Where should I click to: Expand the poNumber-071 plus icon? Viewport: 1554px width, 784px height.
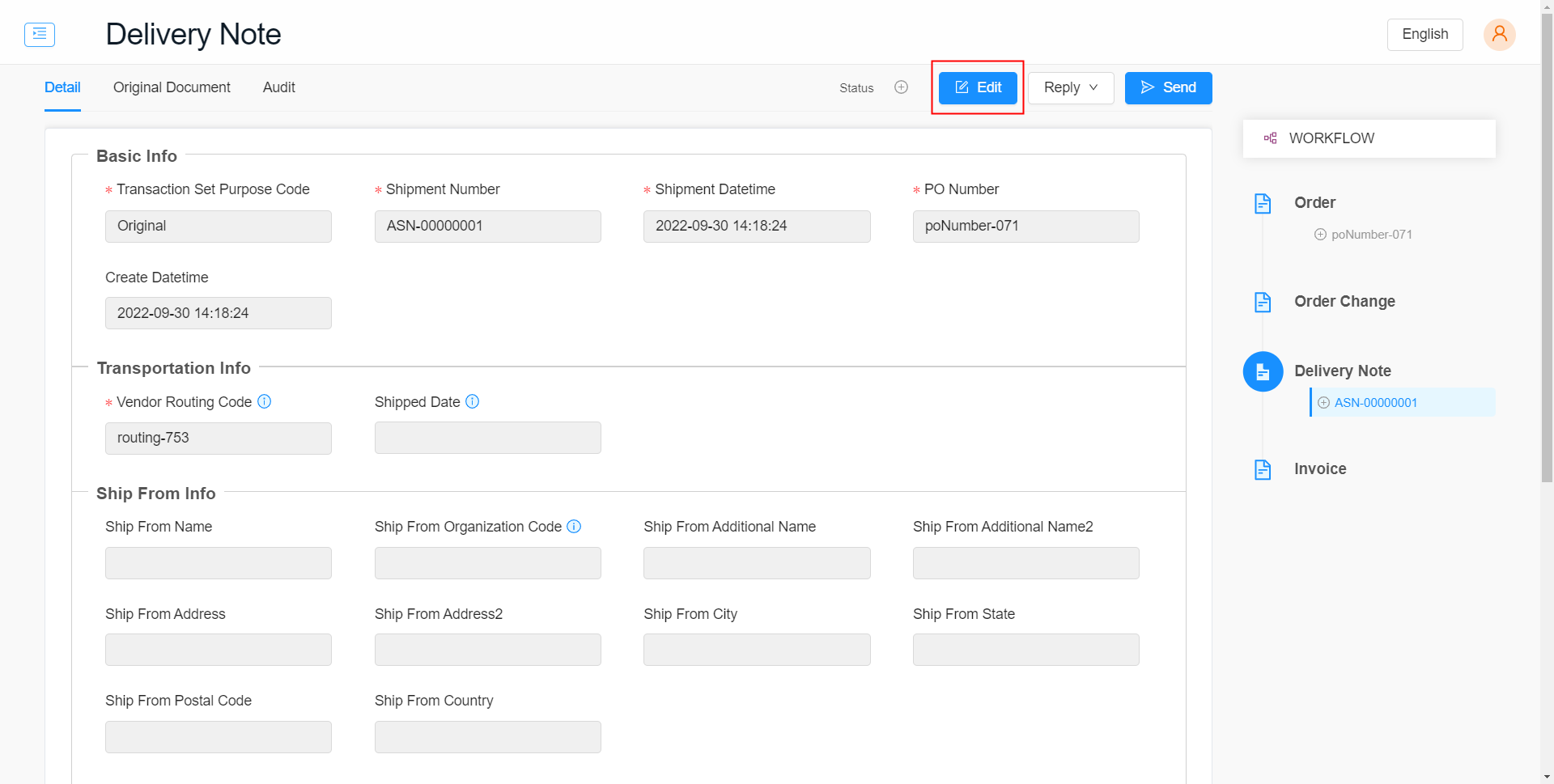[x=1320, y=235]
